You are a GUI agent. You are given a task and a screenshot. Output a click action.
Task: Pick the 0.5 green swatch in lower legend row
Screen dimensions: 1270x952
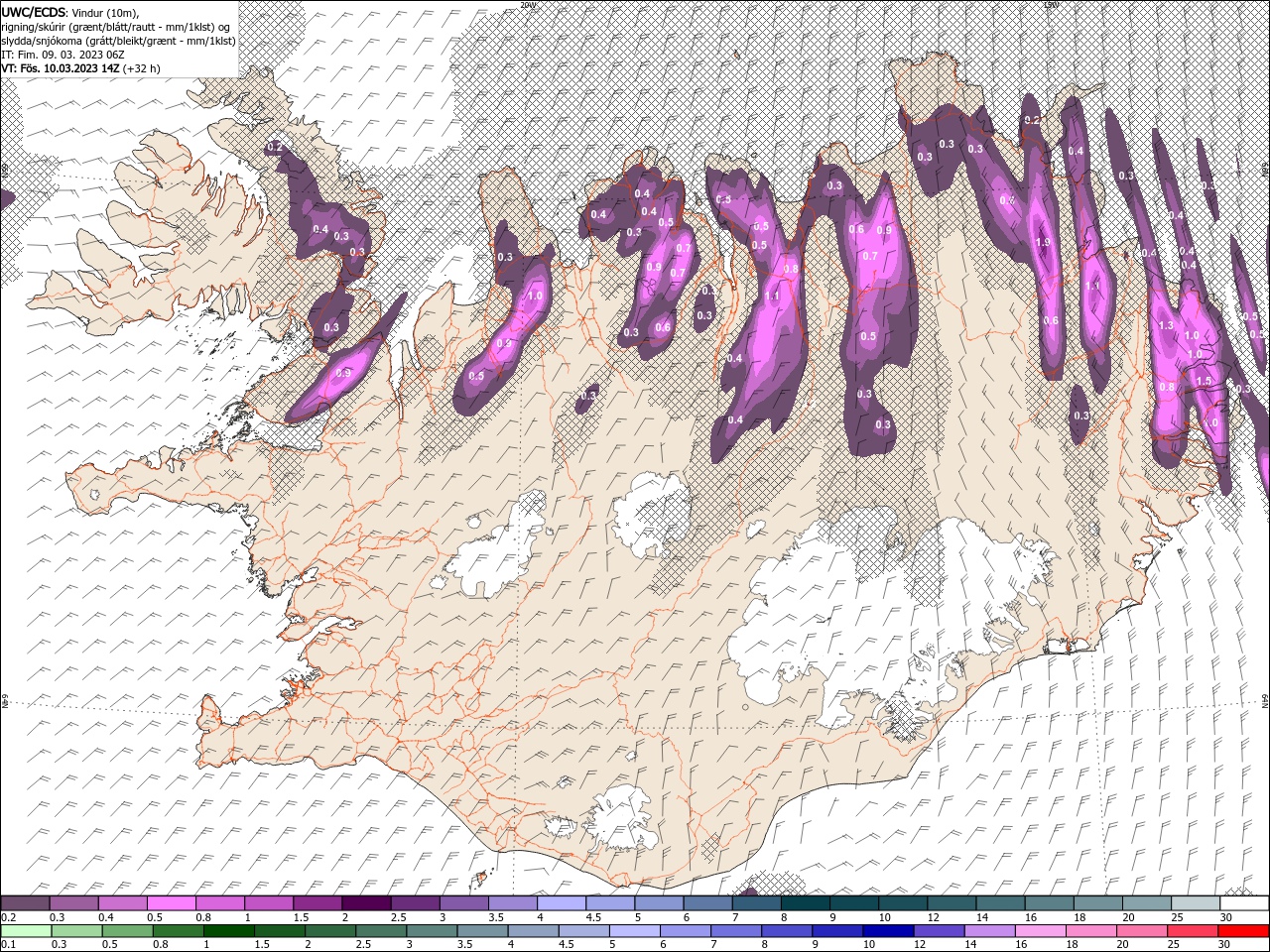pos(128,930)
